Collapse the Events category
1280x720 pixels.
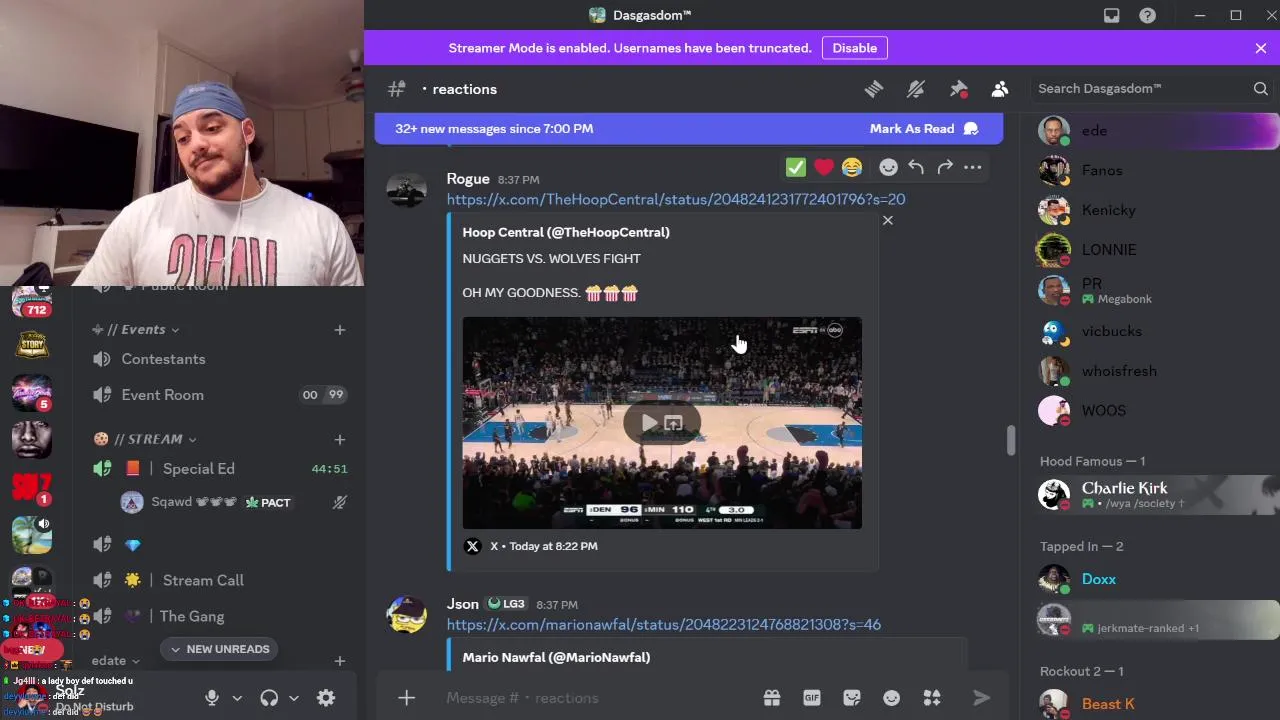136,329
